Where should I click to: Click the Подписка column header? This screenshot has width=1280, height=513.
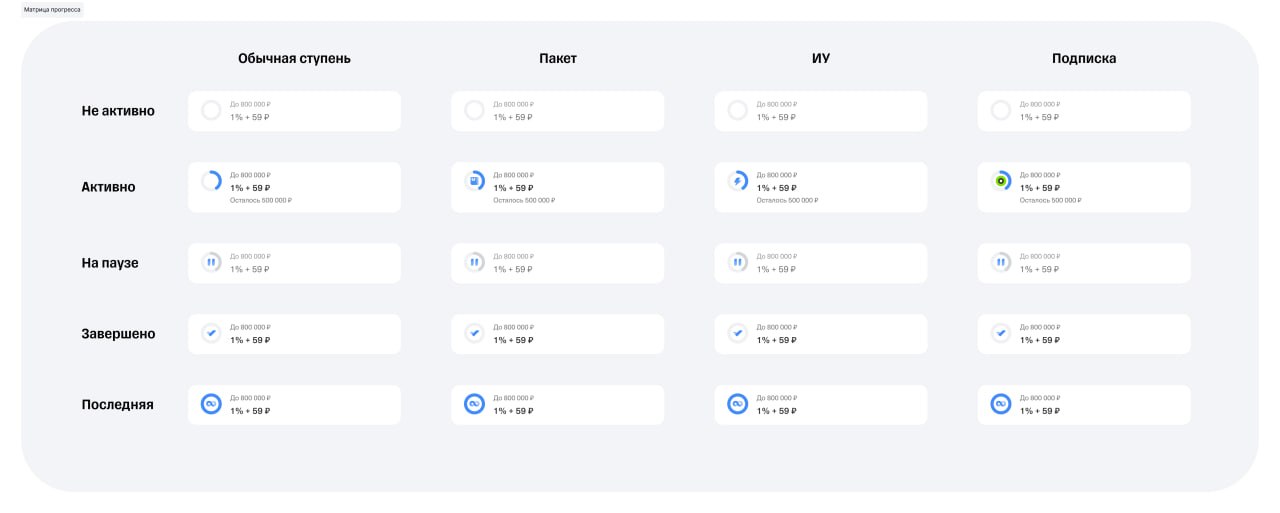[x=1084, y=58]
